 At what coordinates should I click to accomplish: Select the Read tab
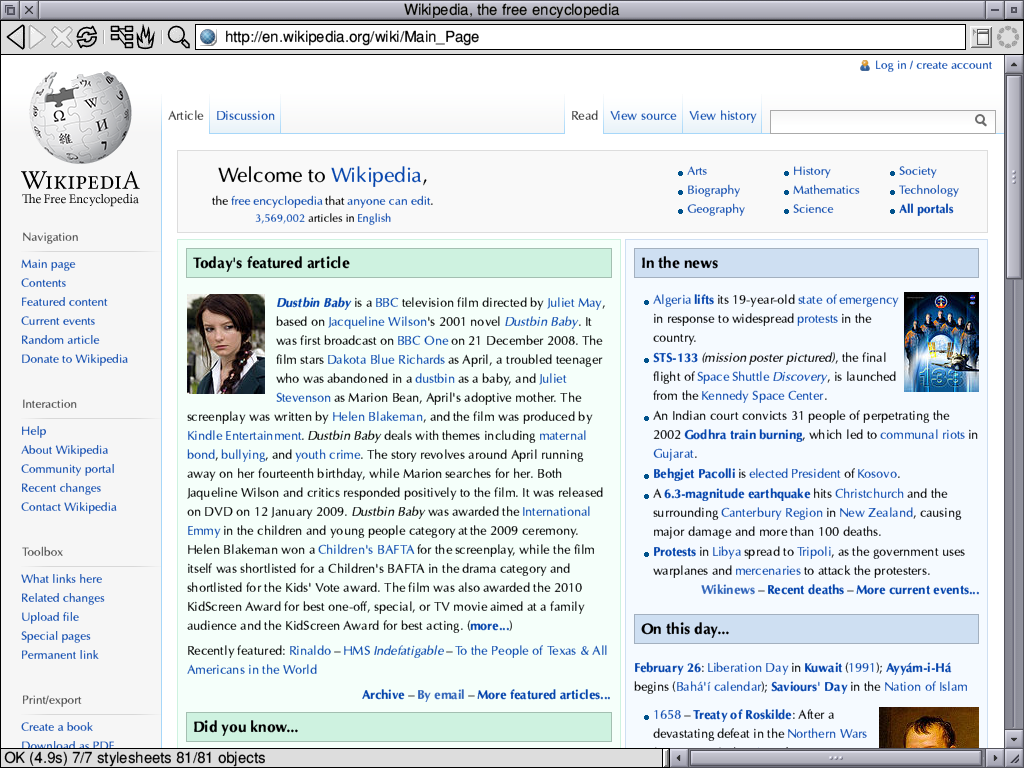(584, 116)
